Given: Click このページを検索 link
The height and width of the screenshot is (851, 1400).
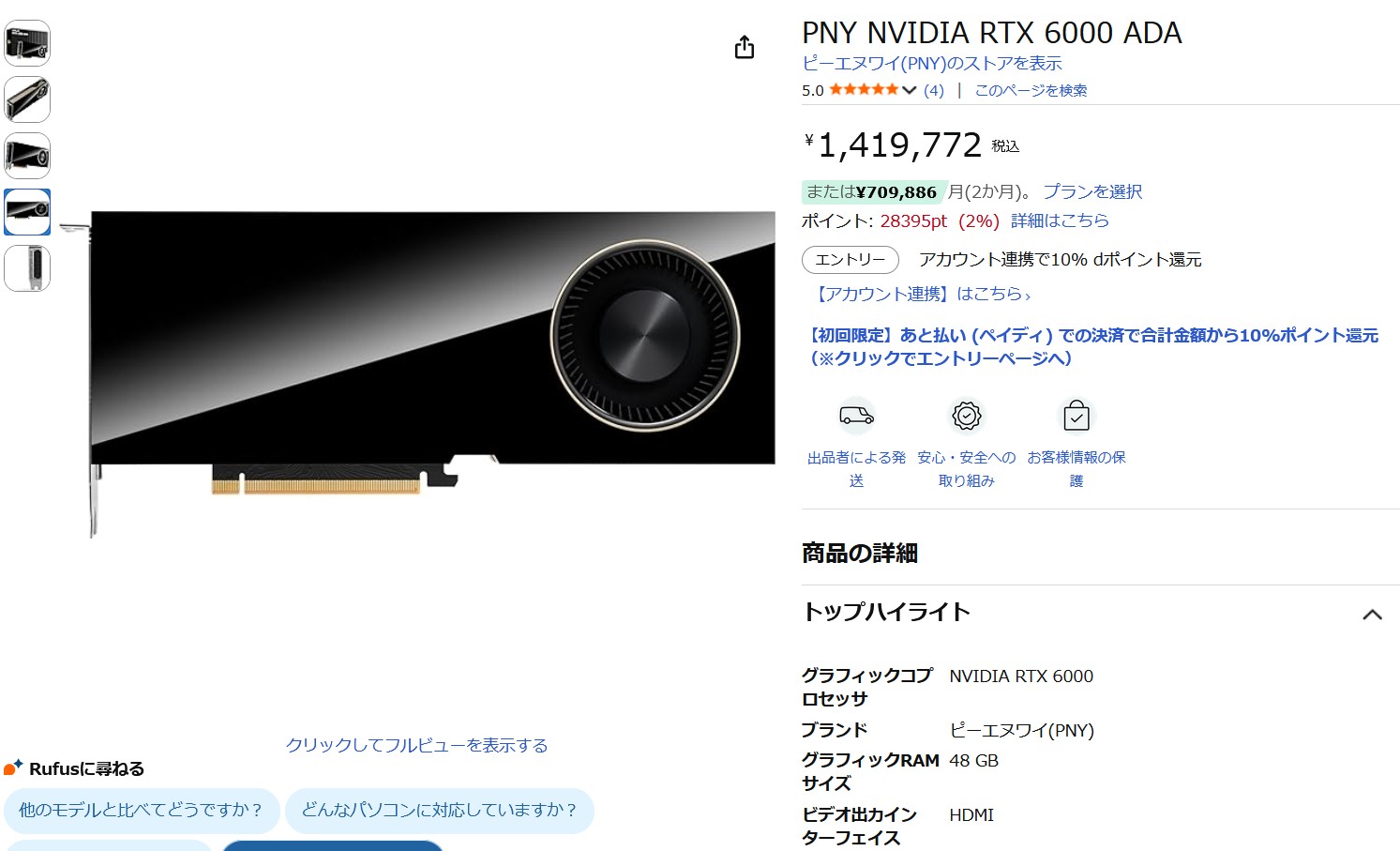Looking at the screenshot, I should [1031, 90].
